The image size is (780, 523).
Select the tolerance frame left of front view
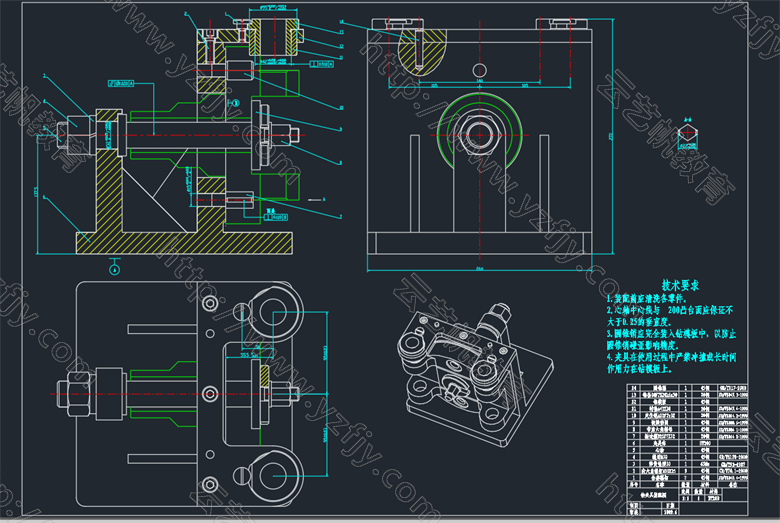[121, 83]
